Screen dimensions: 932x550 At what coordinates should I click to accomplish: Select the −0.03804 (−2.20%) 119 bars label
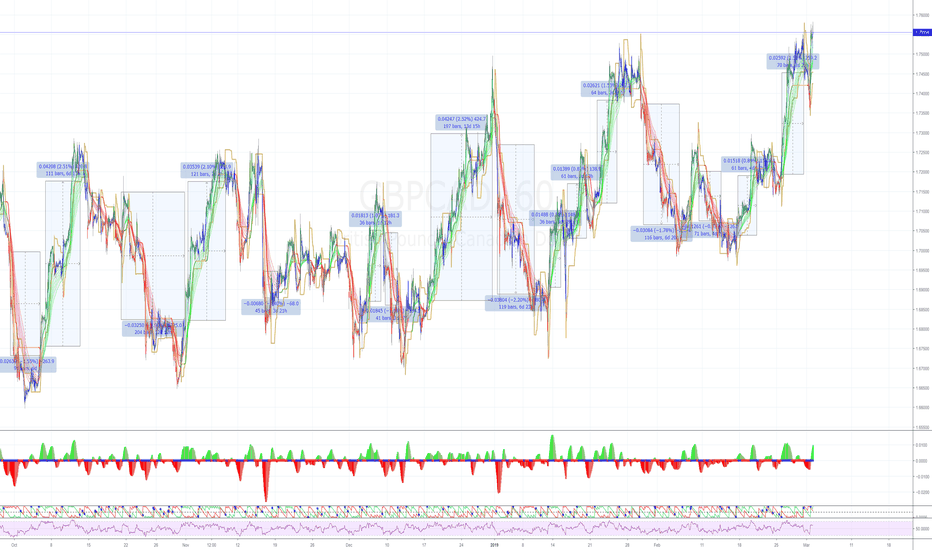(x=515, y=304)
